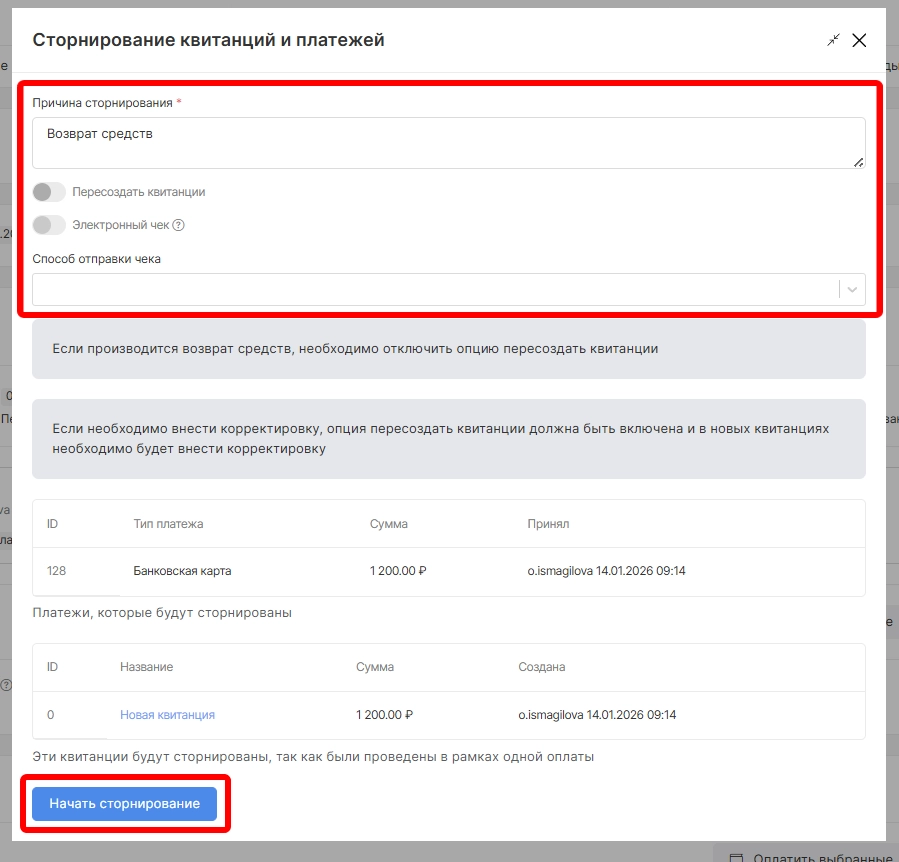The height and width of the screenshot is (862, 899).
Task: Click the Банковская карта payment type cell
Action: pos(182,571)
